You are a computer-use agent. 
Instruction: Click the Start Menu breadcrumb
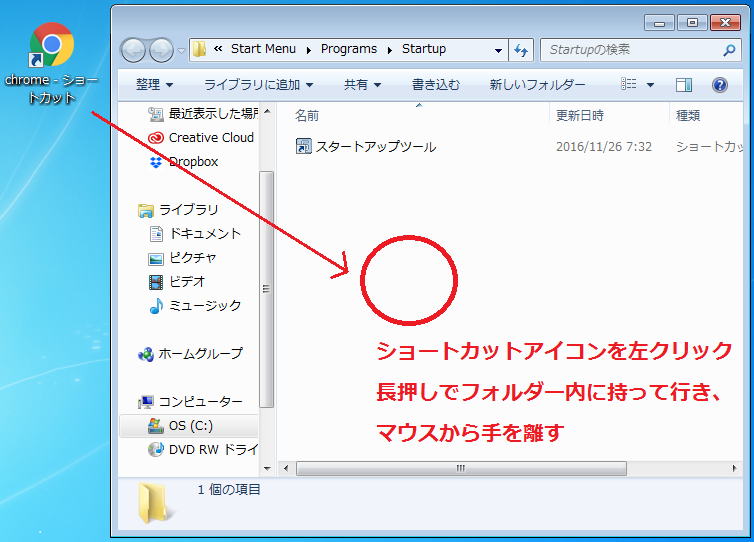(x=263, y=49)
